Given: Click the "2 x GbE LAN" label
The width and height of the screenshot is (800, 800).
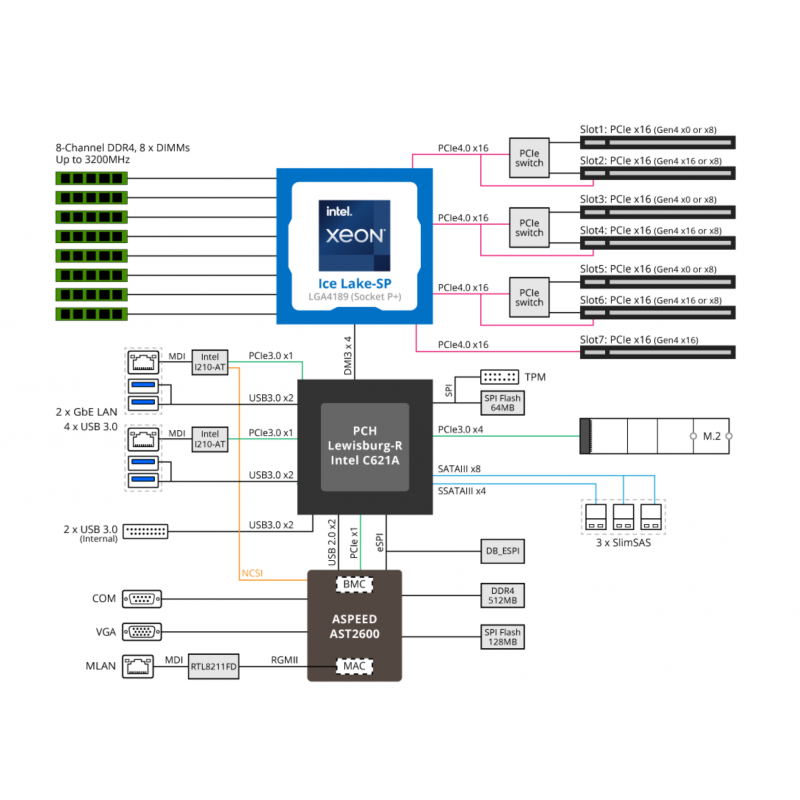Looking at the screenshot, I should [x=86, y=412].
